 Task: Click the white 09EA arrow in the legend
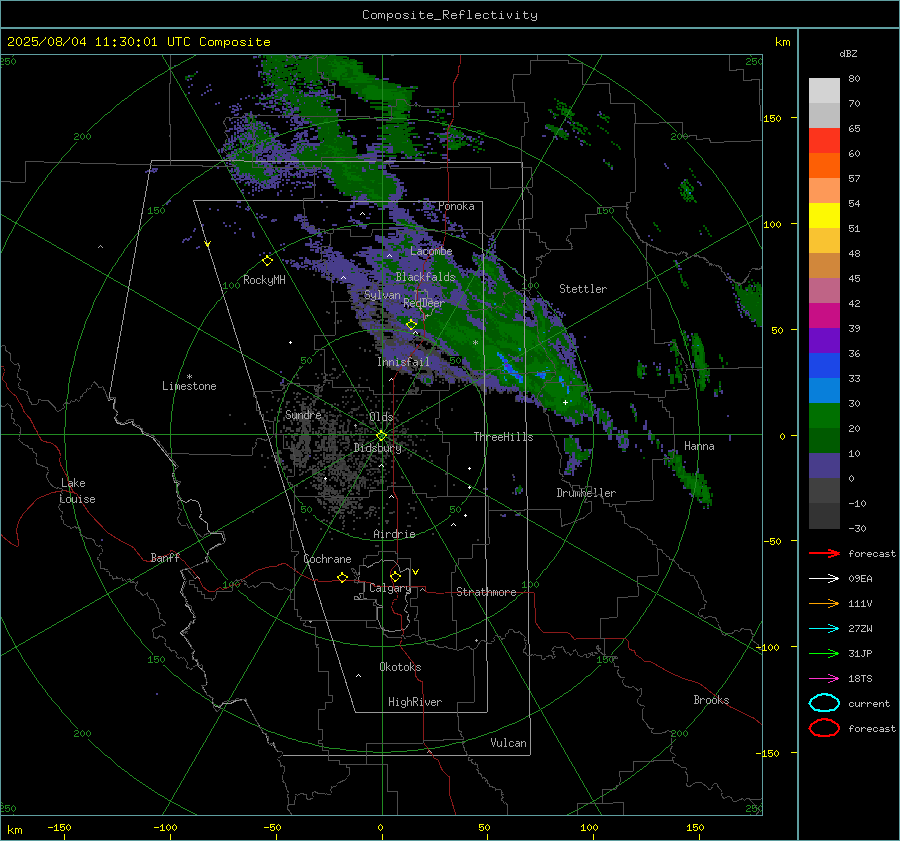coord(824,579)
